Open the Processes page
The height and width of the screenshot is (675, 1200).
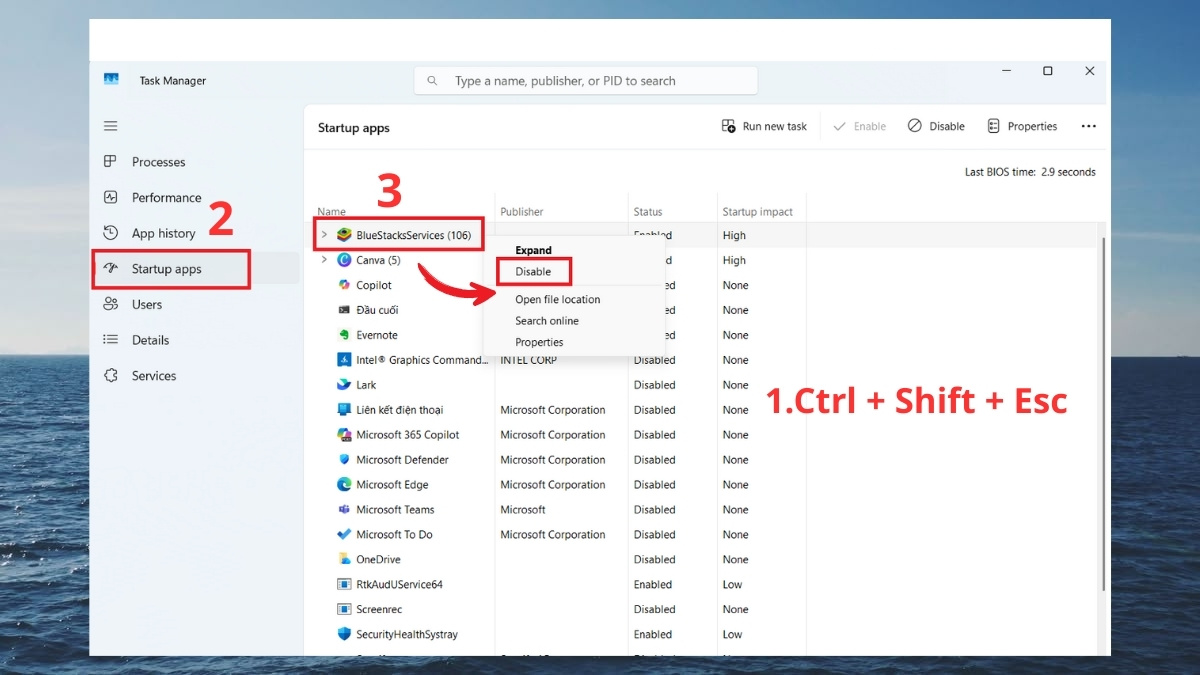tap(158, 162)
